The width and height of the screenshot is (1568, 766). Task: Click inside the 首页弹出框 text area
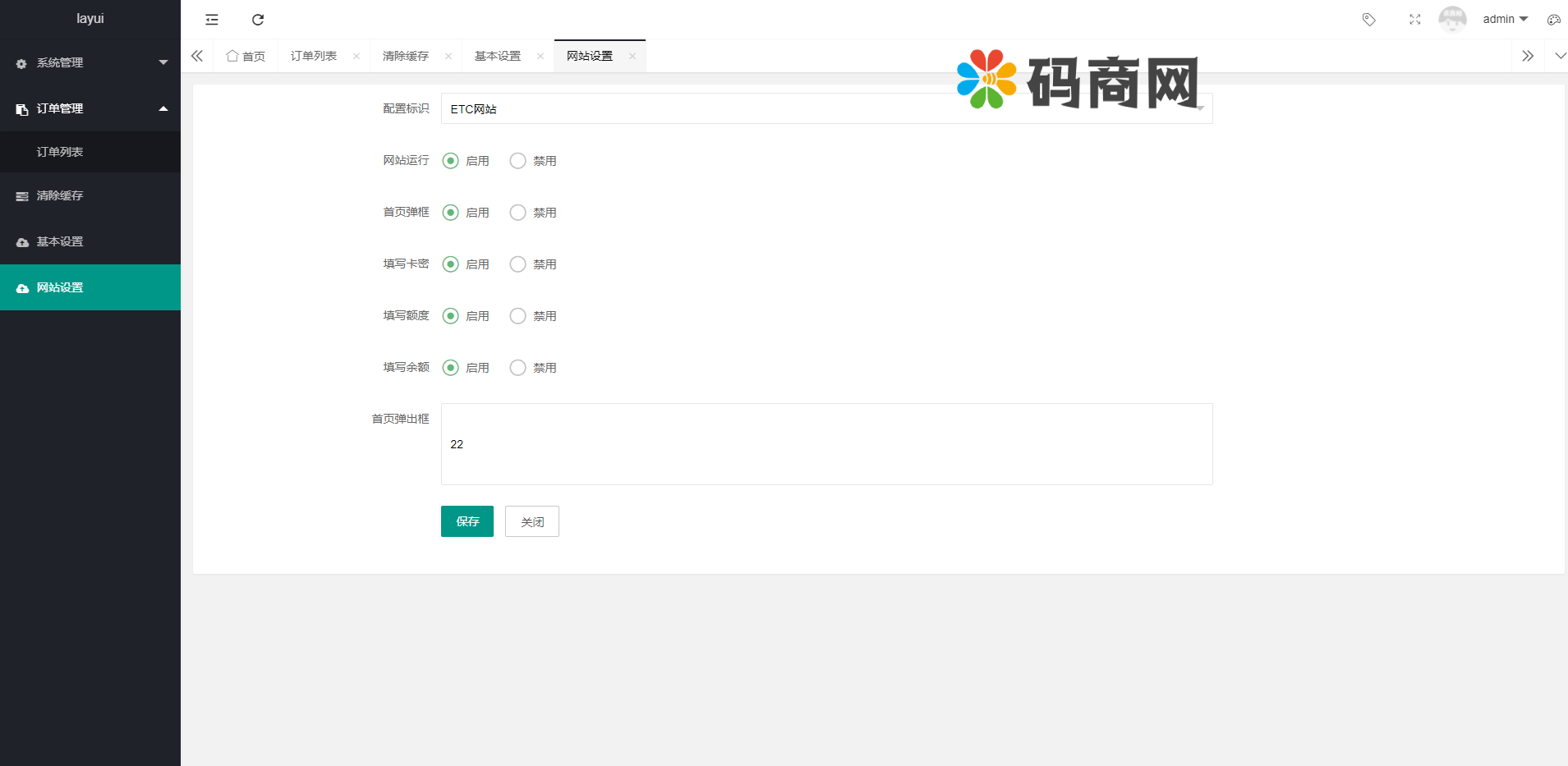(825, 443)
